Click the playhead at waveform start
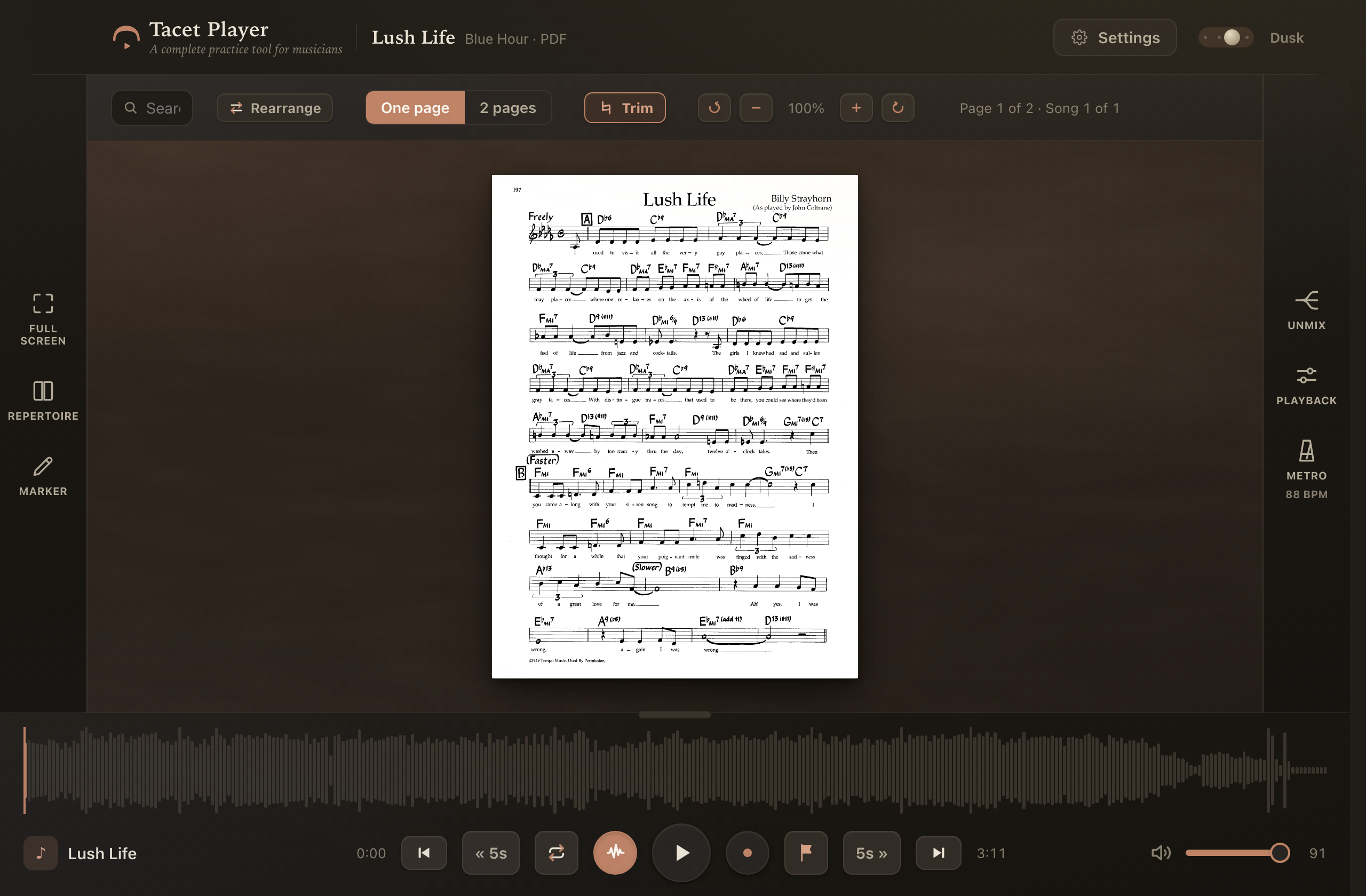This screenshot has width=1366, height=896. tap(25, 770)
